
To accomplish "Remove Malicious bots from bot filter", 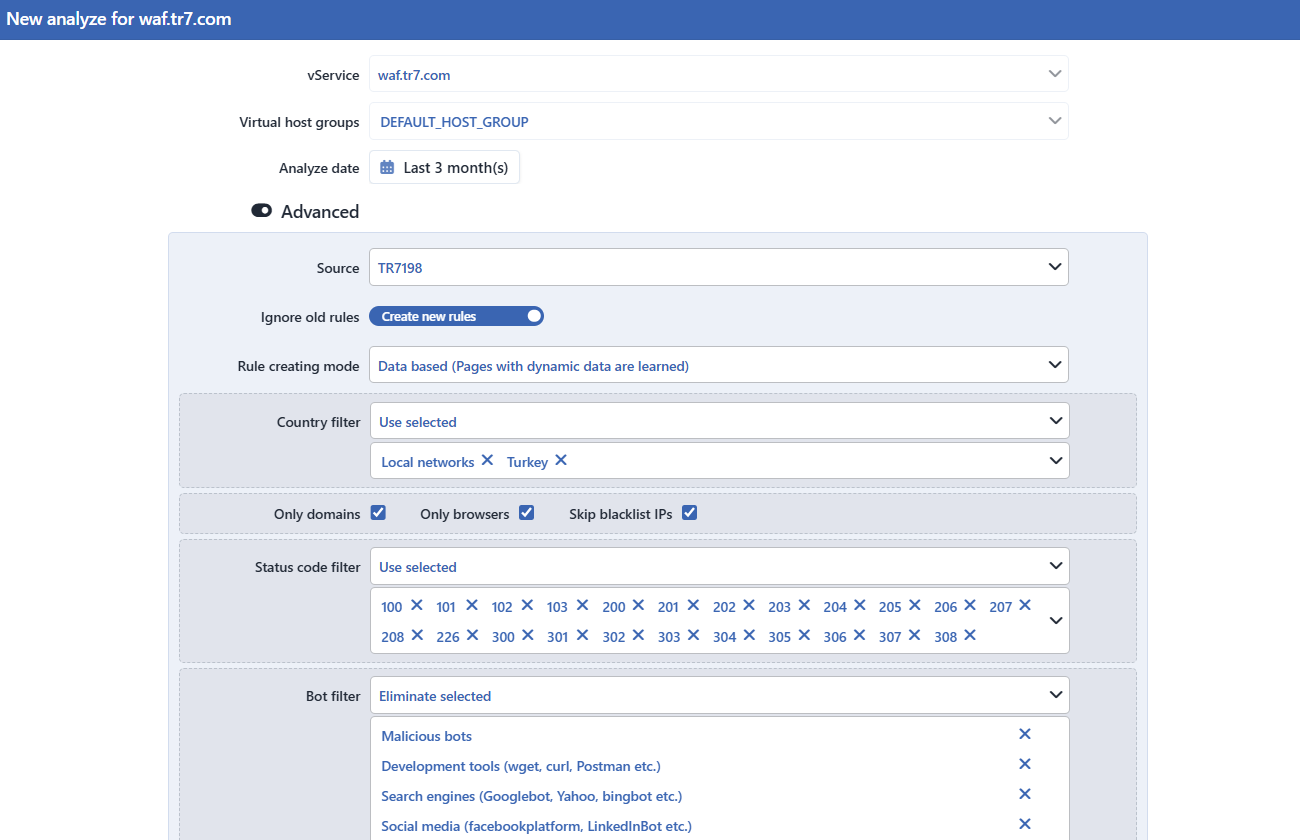I will click(1025, 734).
